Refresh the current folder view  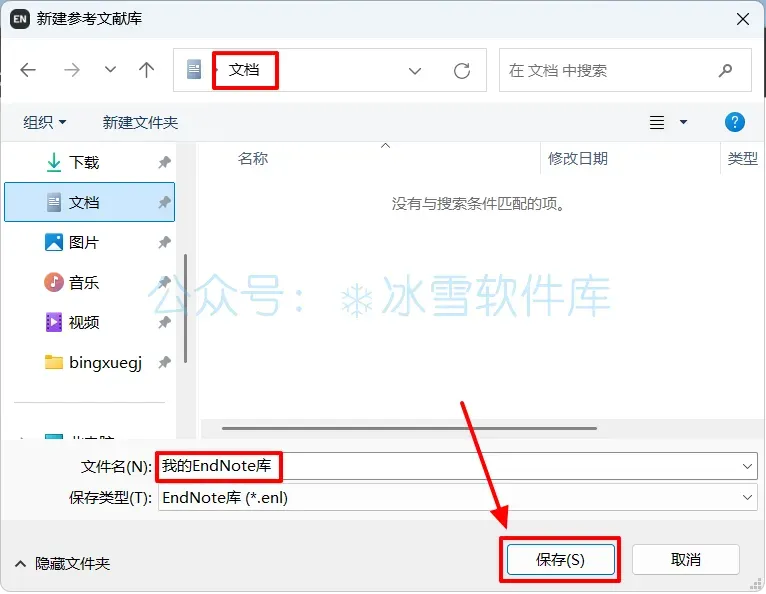[462, 71]
